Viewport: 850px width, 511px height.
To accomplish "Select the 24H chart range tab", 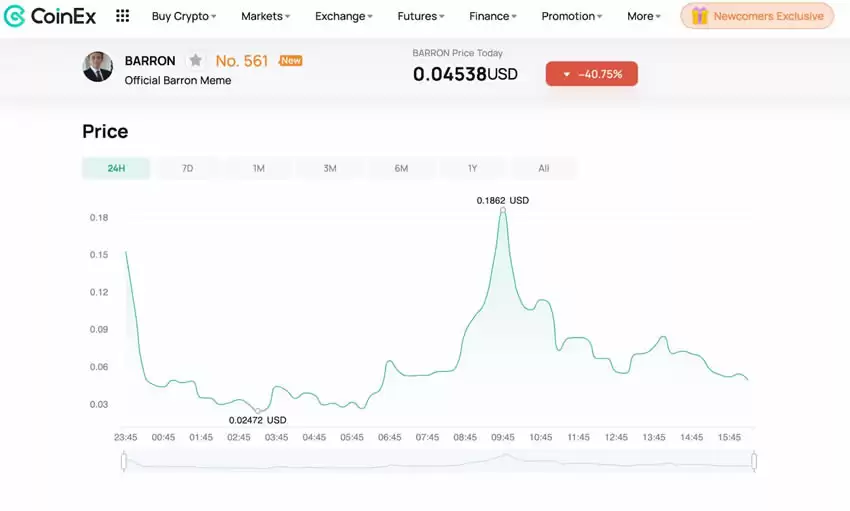I will point(116,168).
